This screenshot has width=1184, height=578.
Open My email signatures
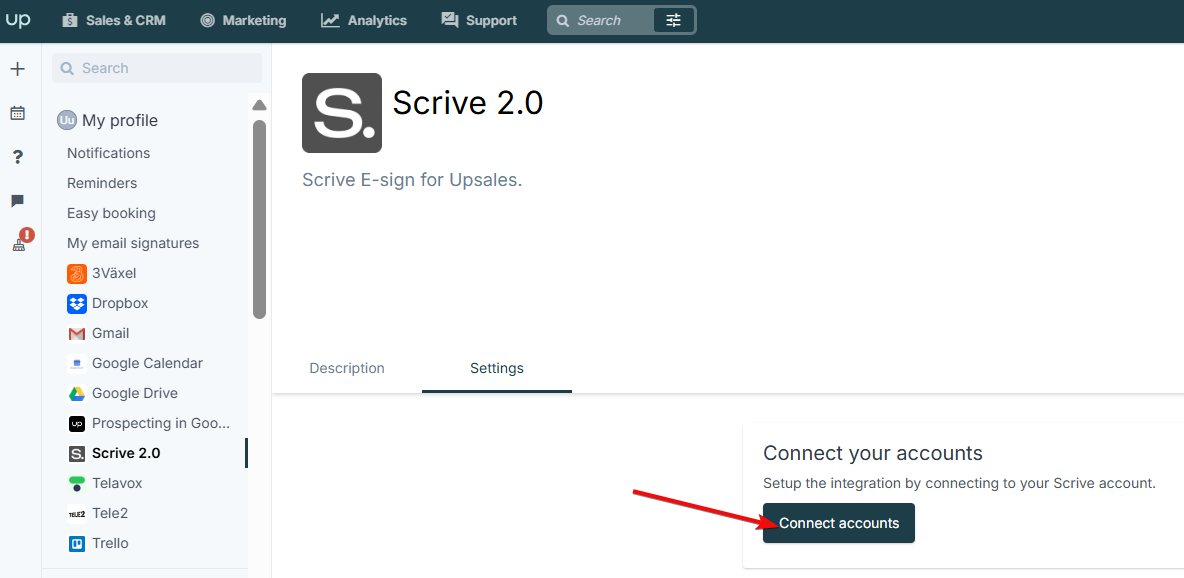(x=133, y=243)
